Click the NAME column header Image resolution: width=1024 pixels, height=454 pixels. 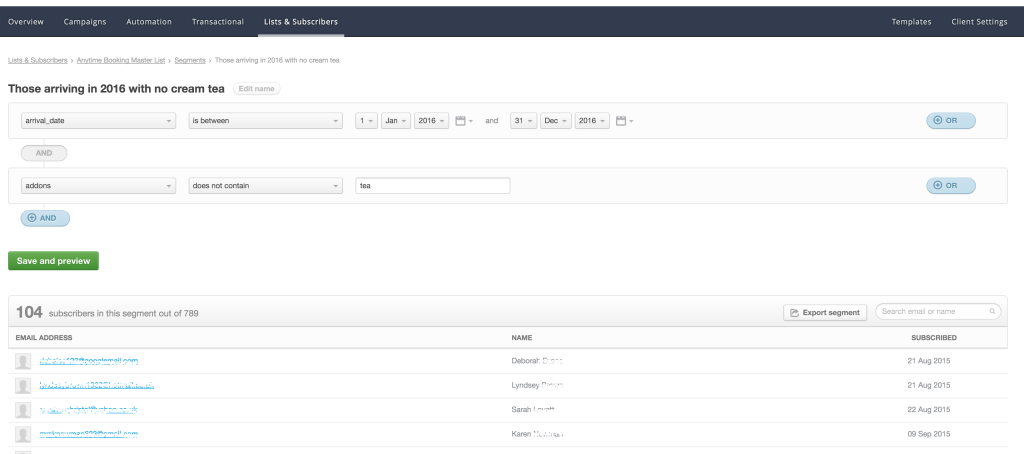522,338
